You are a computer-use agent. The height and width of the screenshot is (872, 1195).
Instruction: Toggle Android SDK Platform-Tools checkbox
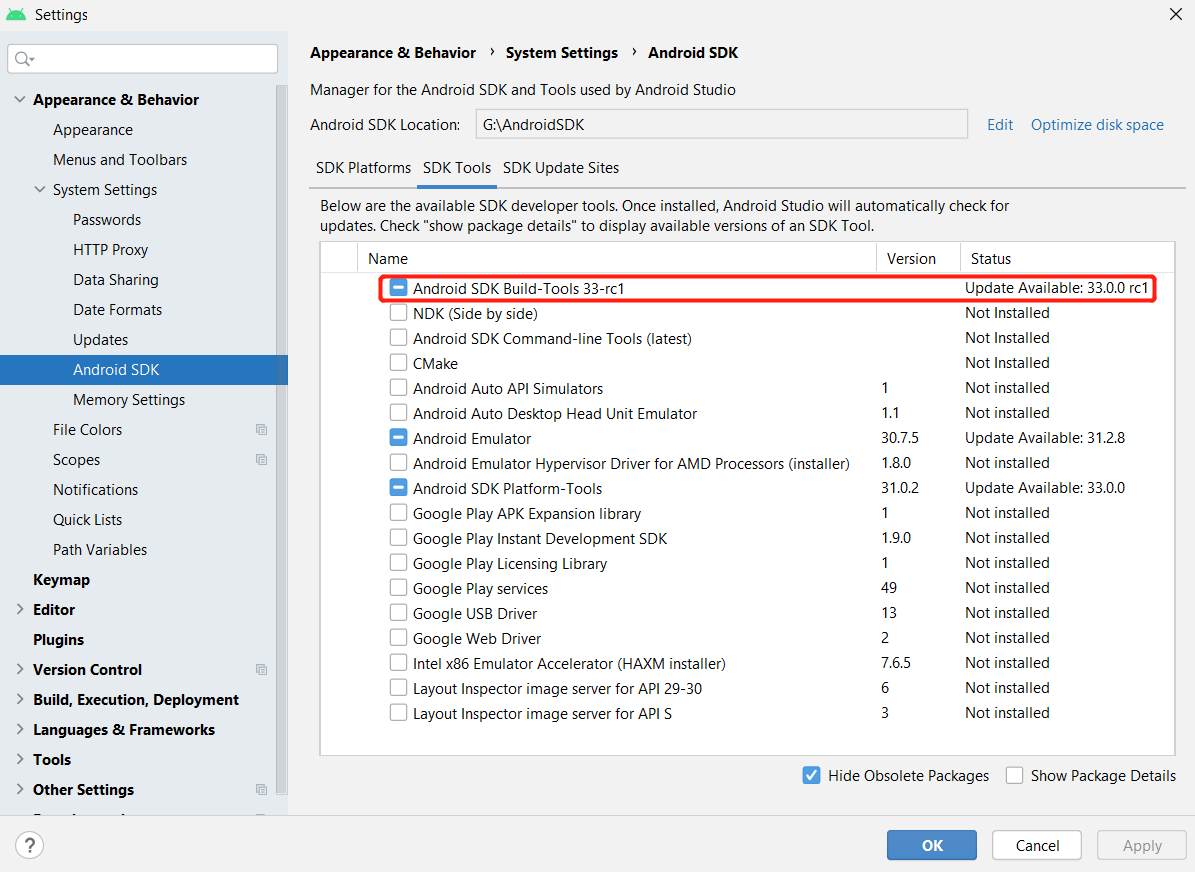(398, 488)
